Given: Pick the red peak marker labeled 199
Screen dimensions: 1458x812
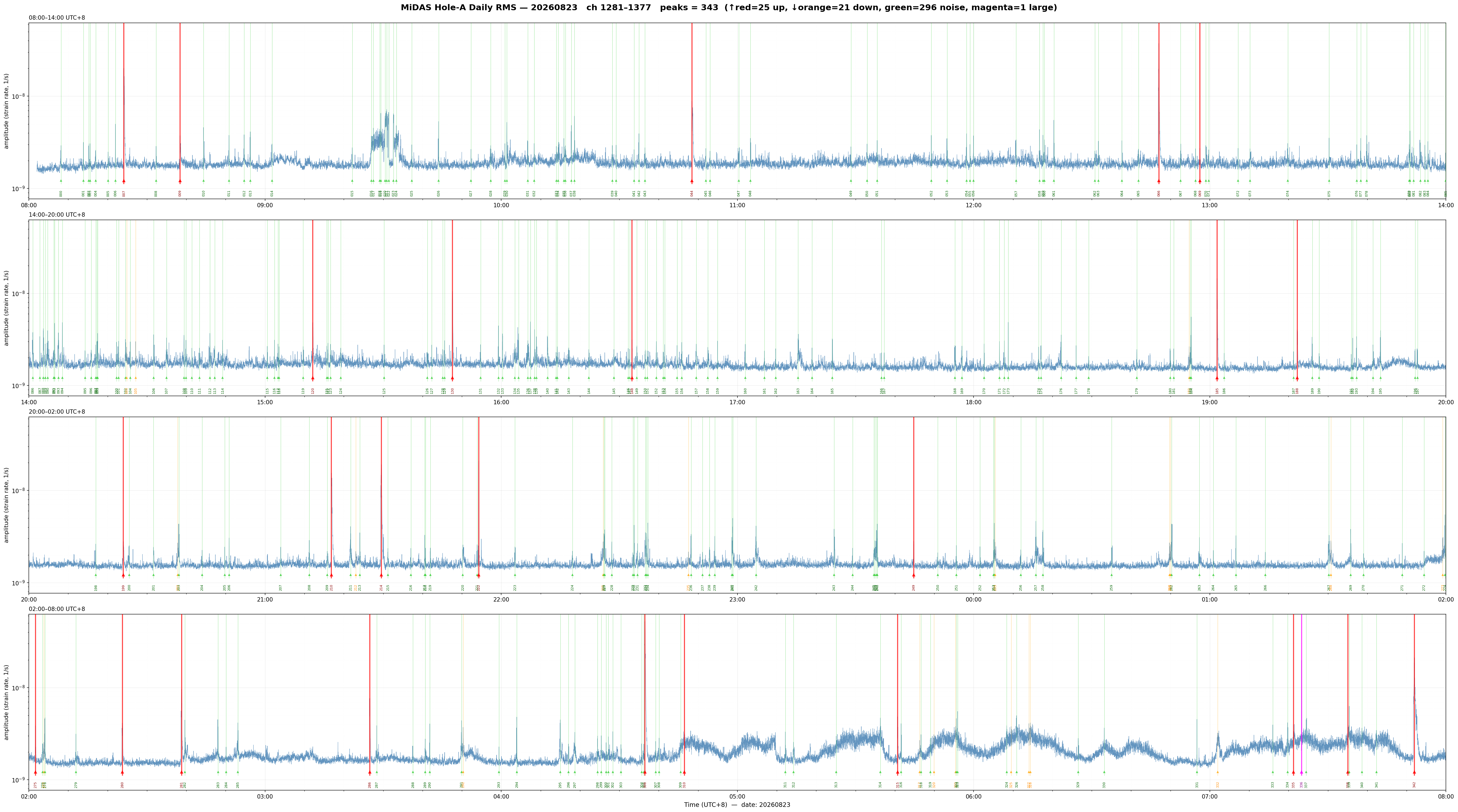Looking at the screenshot, I should coord(123,575).
